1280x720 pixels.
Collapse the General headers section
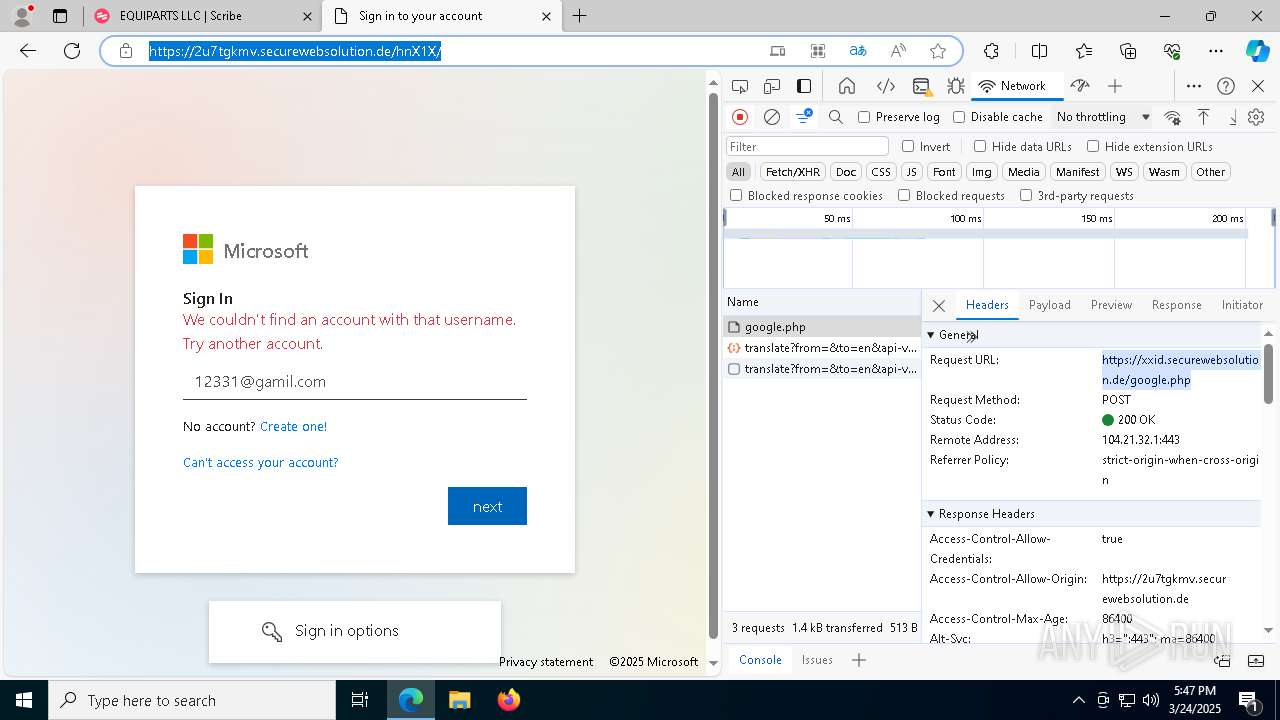point(931,335)
